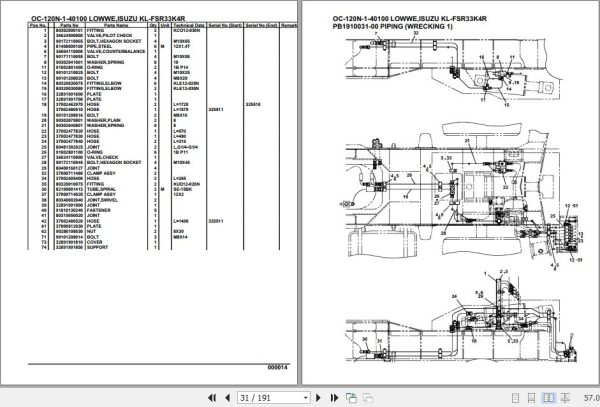This screenshot has width=600, height=407.
Task: Select NUT part name in row 62
Action: point(91,231)
